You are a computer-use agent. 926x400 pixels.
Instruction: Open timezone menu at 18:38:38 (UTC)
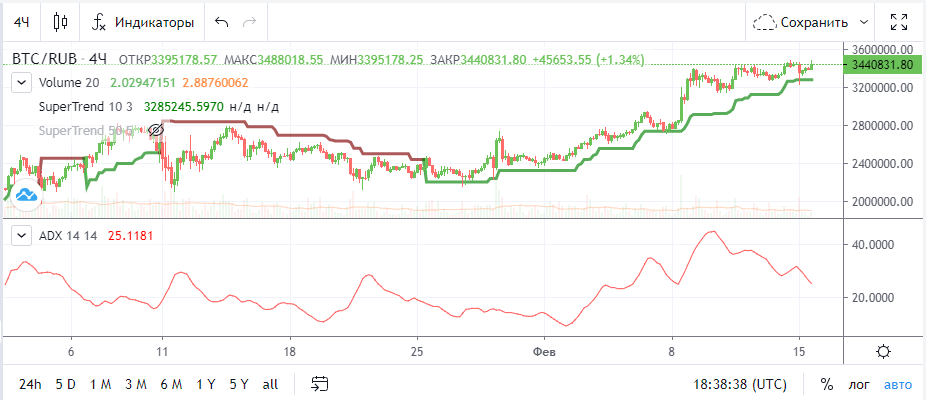(x=740, y=385)
